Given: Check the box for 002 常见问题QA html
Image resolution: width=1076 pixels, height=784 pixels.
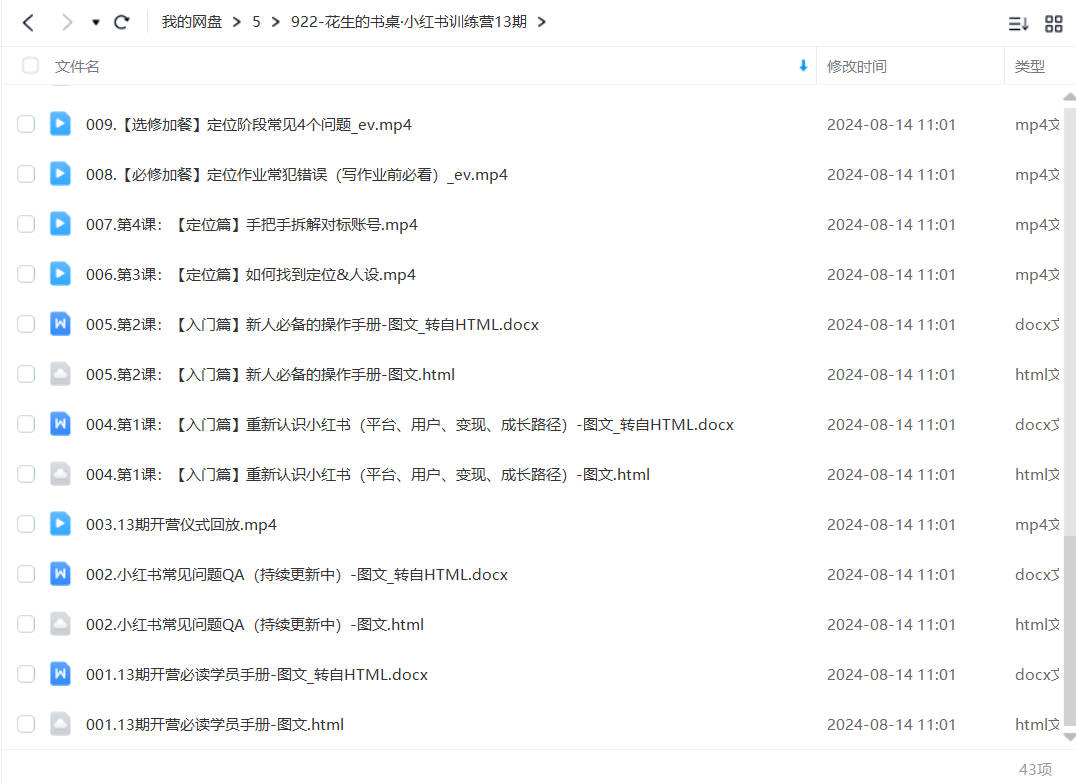Looking at the screenshot, I should coord(26,624).
